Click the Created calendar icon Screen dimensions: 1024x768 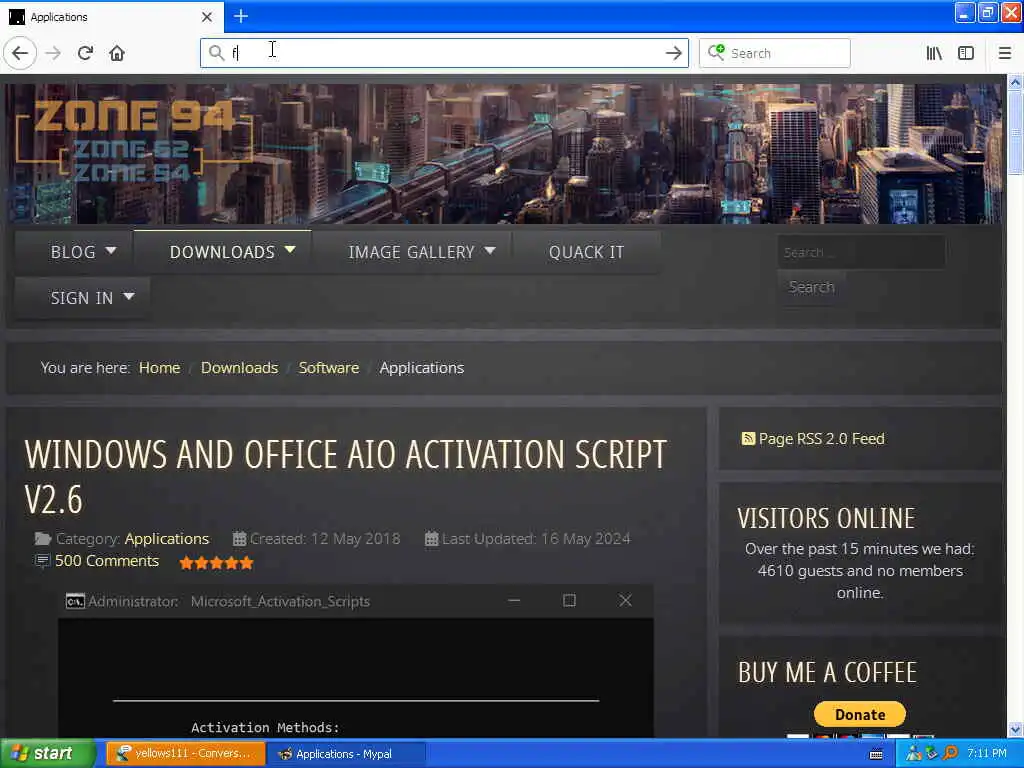pyautogui.click(x=240, y=539)
